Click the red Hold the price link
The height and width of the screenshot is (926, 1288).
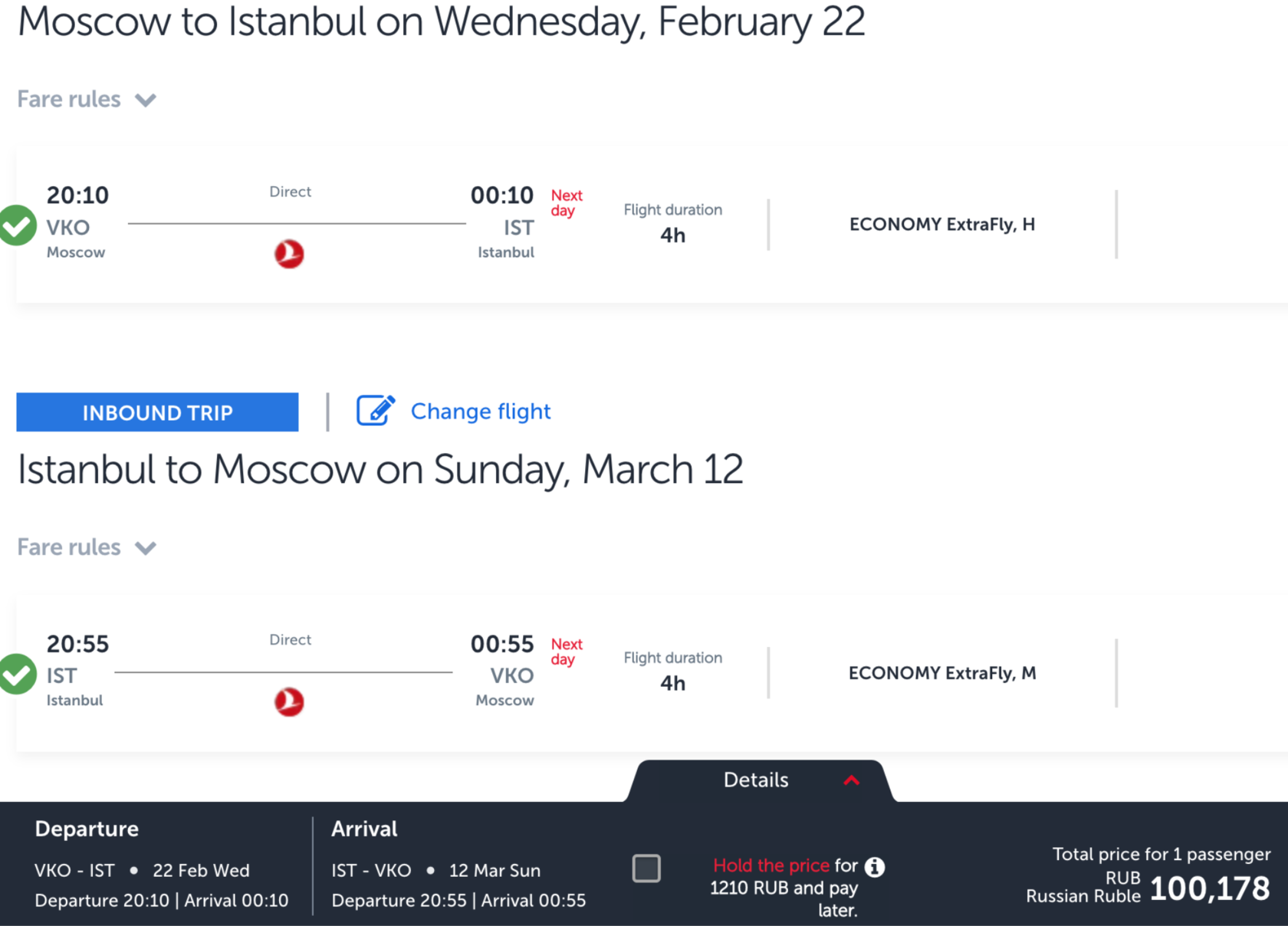tap(771, 865)
